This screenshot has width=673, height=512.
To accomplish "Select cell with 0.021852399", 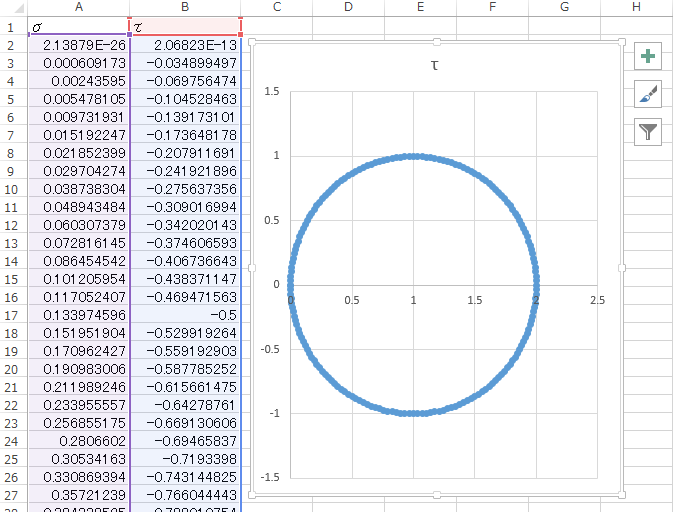I will (x=79, y=153).
